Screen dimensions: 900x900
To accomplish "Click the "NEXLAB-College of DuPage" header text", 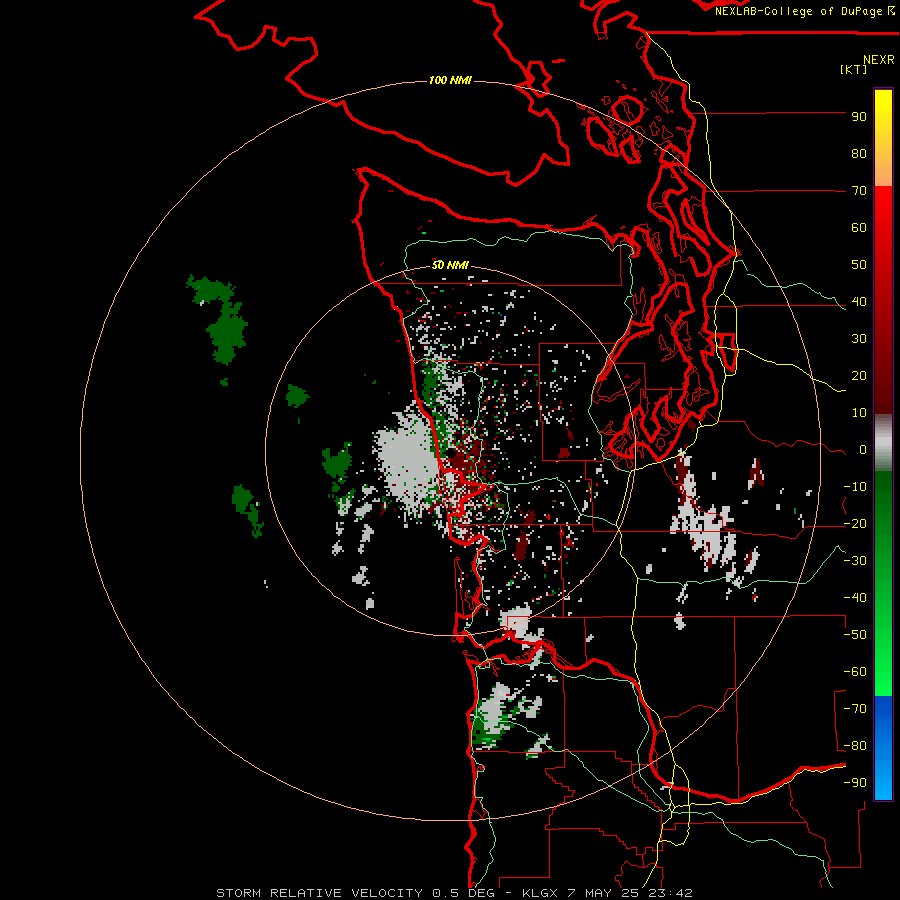I will [798, 11].
